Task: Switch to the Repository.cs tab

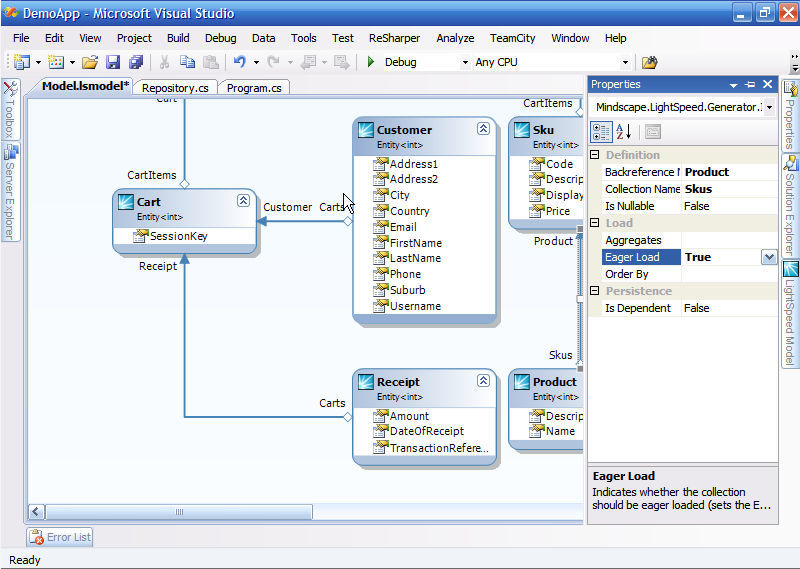Action: [x=175, y=88]
